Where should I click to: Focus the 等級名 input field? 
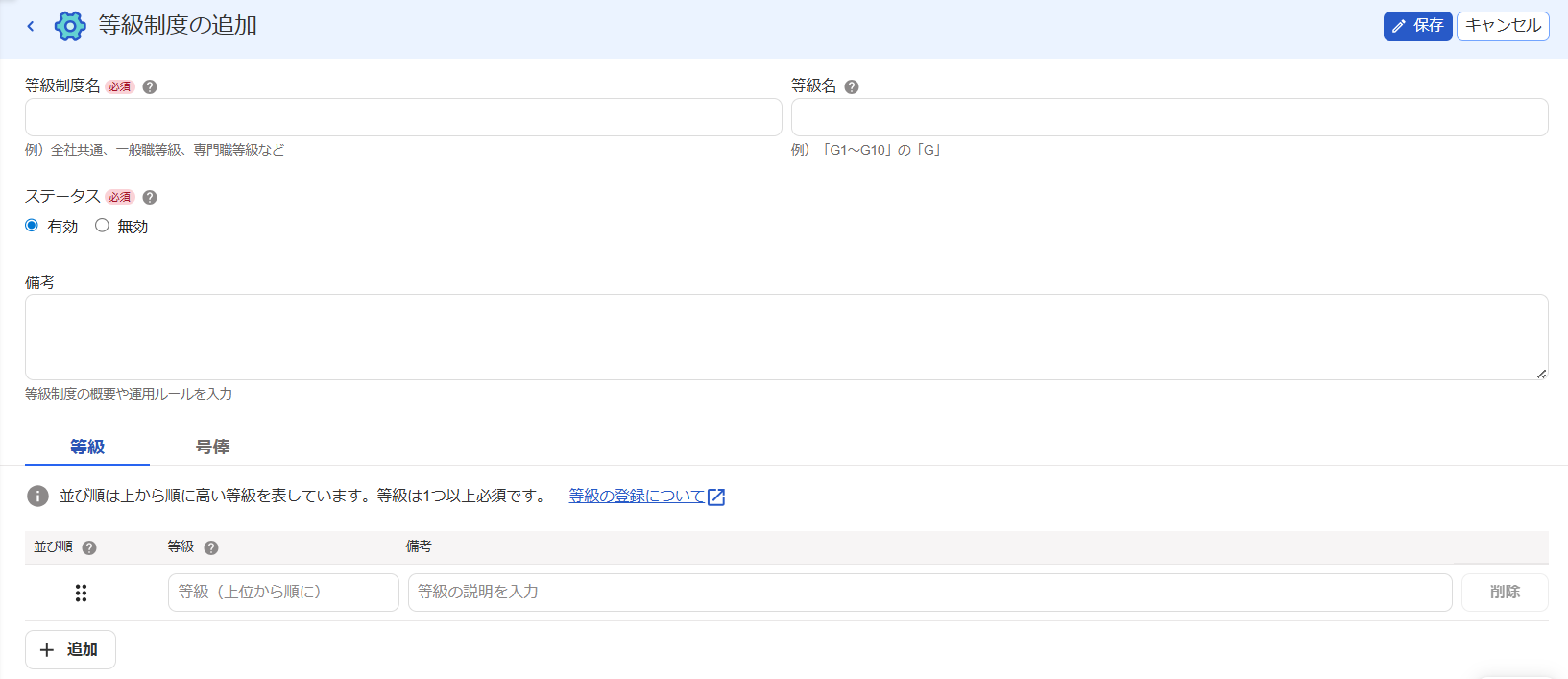(x=1170, y=117)
